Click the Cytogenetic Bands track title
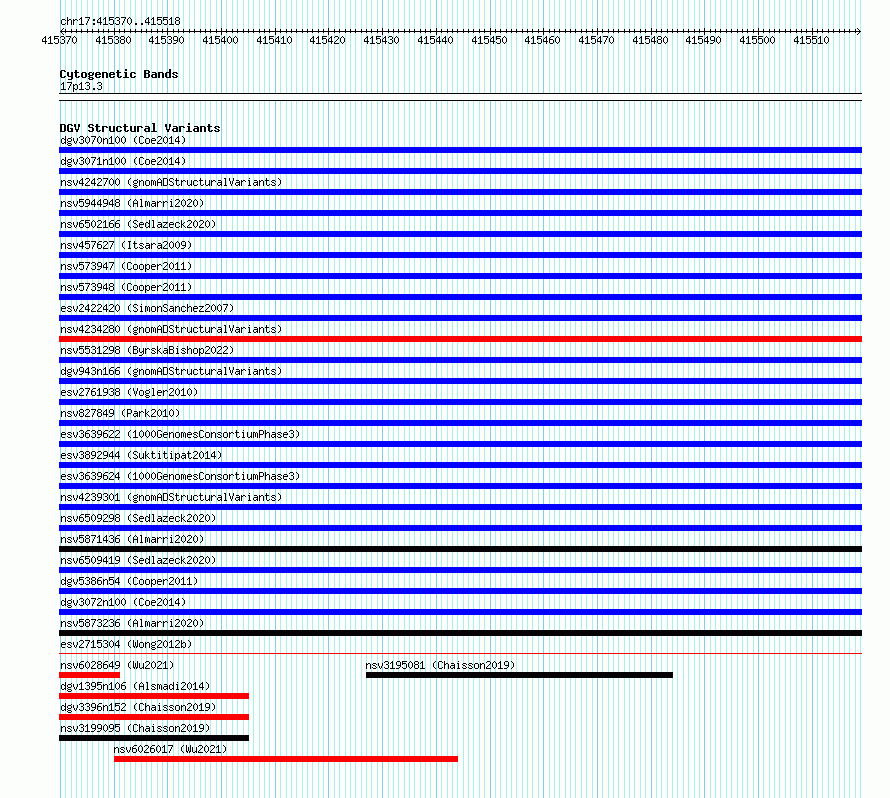Viewport: 890px width, 798px height. 119,74
